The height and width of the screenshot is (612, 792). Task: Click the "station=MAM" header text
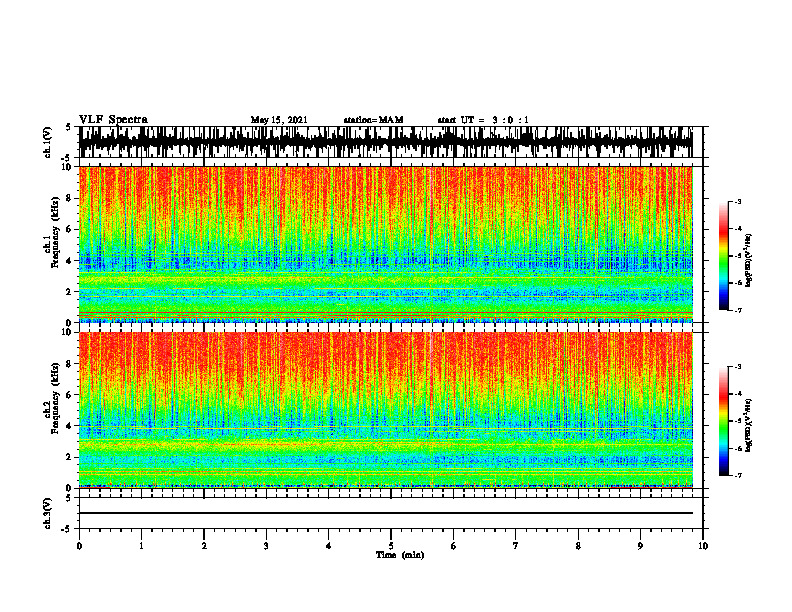(x=373, y=120)
